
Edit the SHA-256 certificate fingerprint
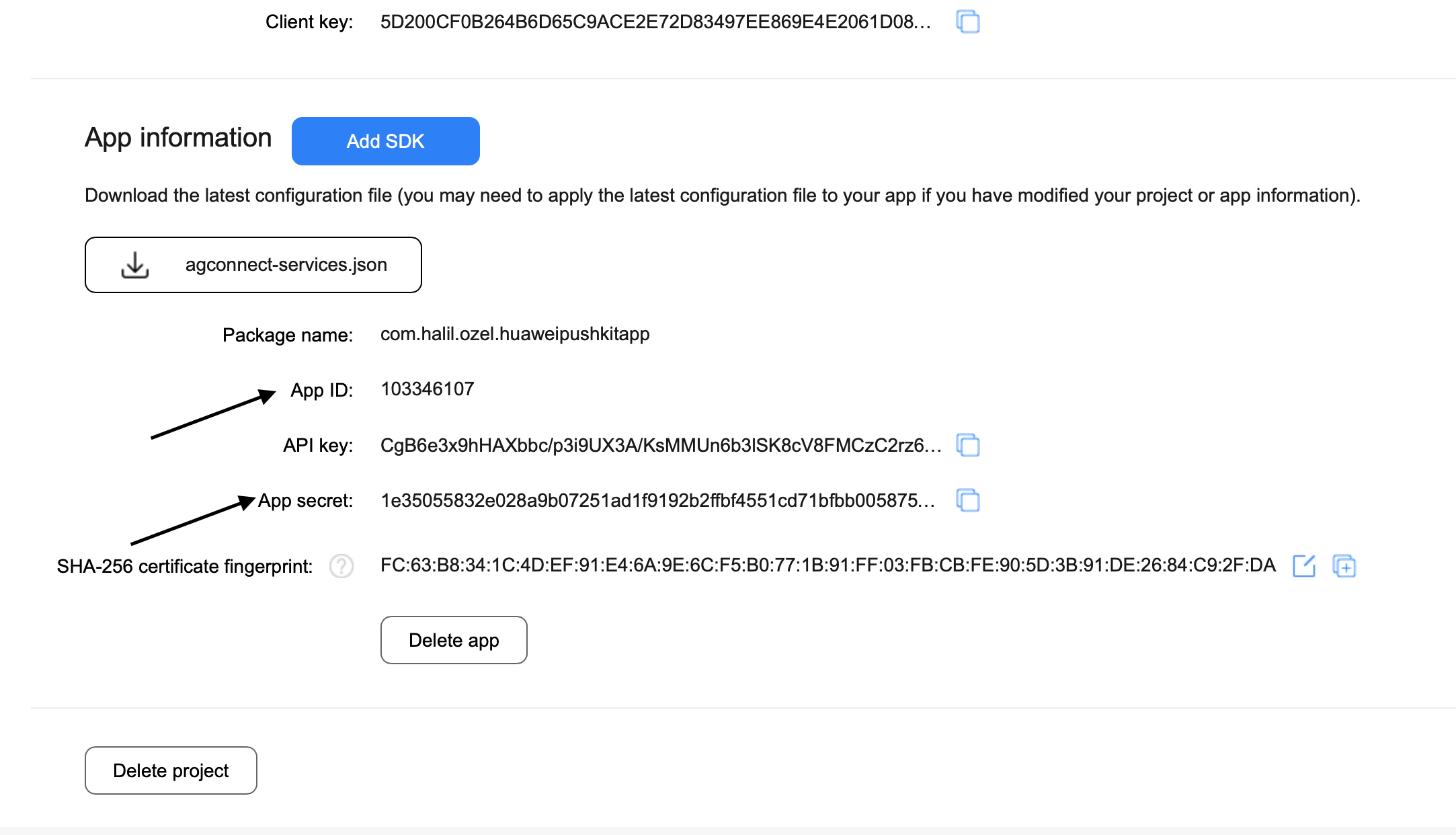point(1304,566)
